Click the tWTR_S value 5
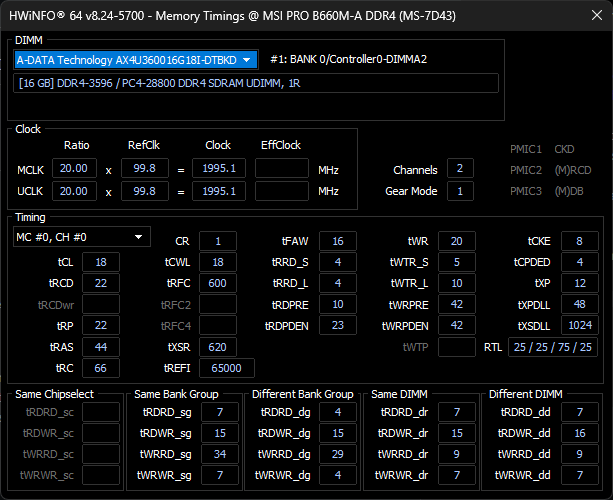 pos(457,262)
